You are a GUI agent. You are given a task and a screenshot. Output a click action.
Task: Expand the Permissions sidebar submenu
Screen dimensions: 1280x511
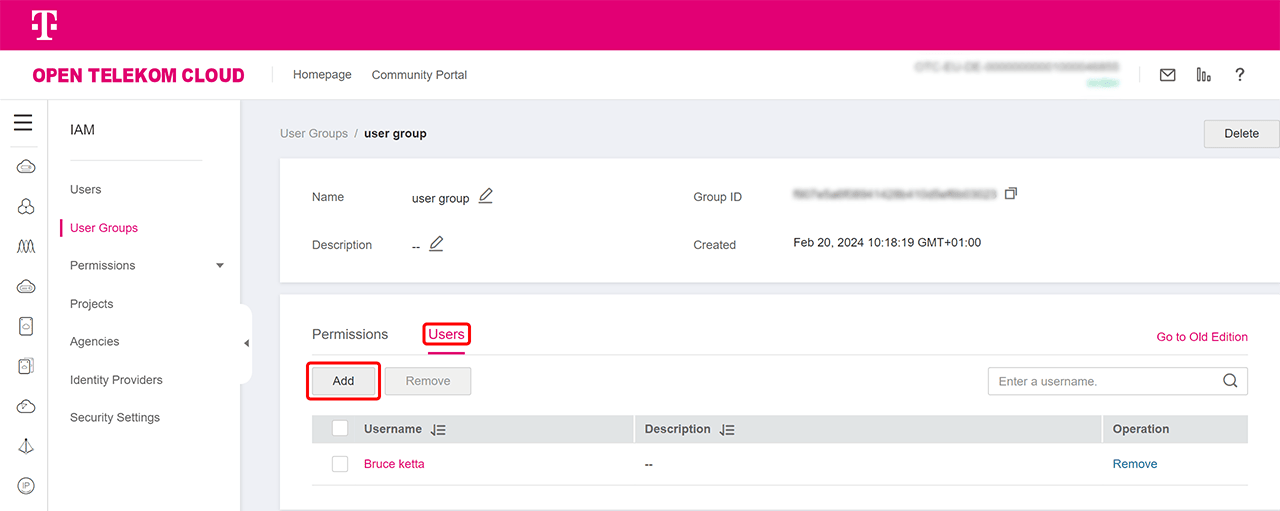click(x=220, y=266)
